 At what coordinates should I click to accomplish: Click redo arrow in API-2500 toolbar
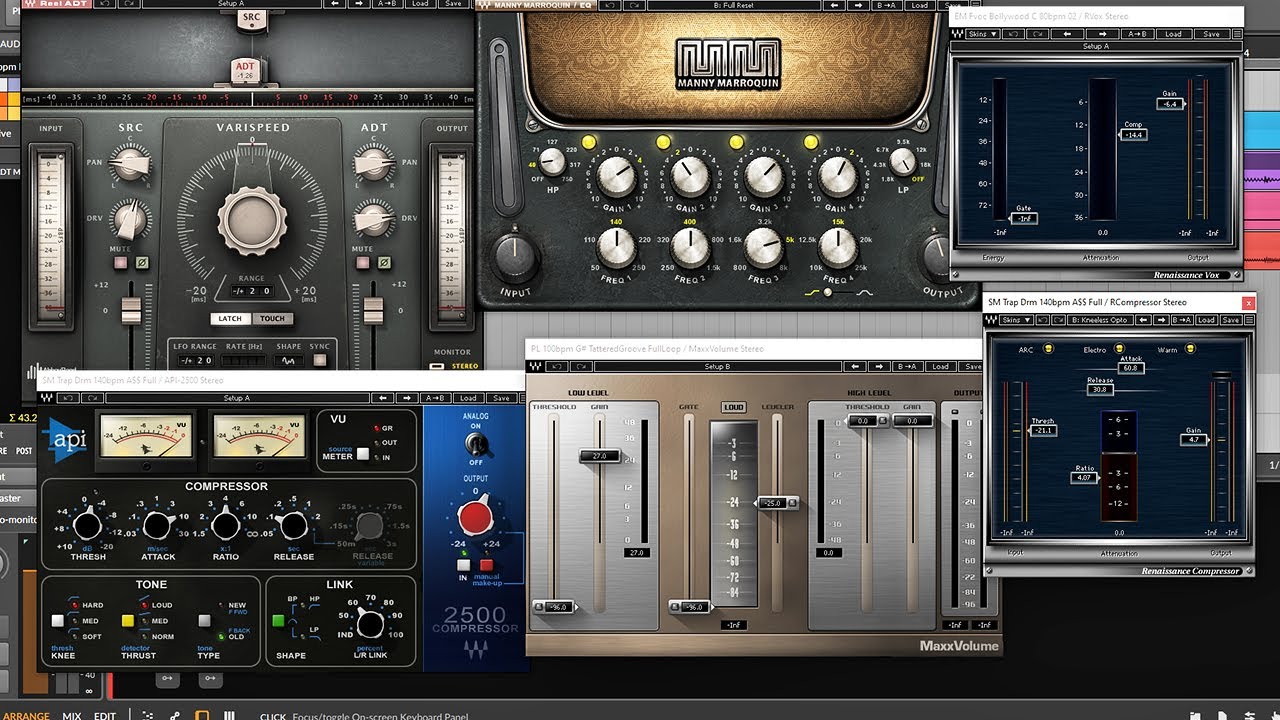pyautogui.click(x=93, y=398)
